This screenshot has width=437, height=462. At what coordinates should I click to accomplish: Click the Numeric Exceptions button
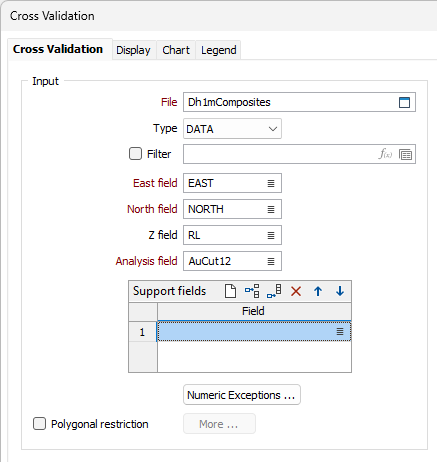pyautogui.click(x=242, y=395)
